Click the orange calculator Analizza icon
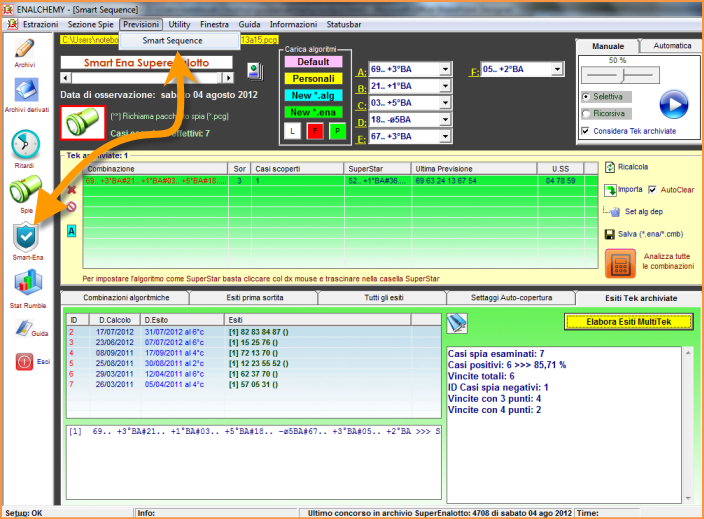This screenshot has height=519, width=704. tap(620, 264)
